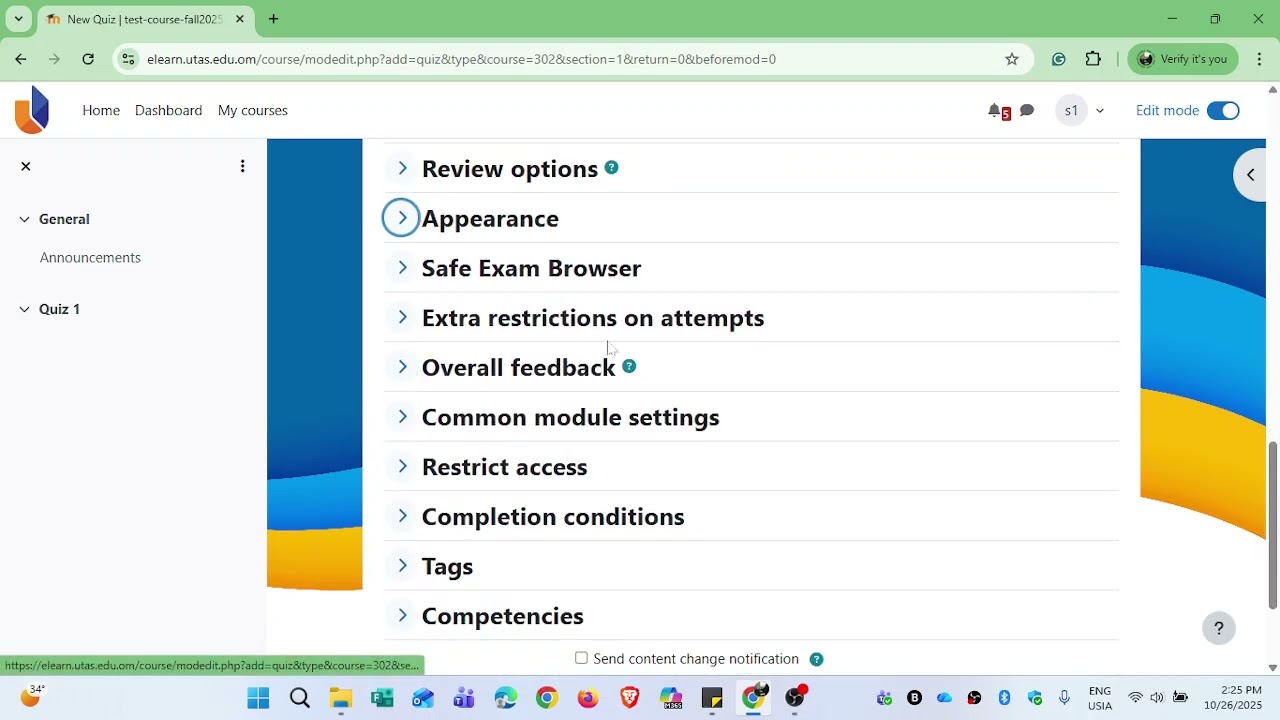Go to Dashboard navigation item
Viewport: 1280px width, 720px height.
[168, 110]
